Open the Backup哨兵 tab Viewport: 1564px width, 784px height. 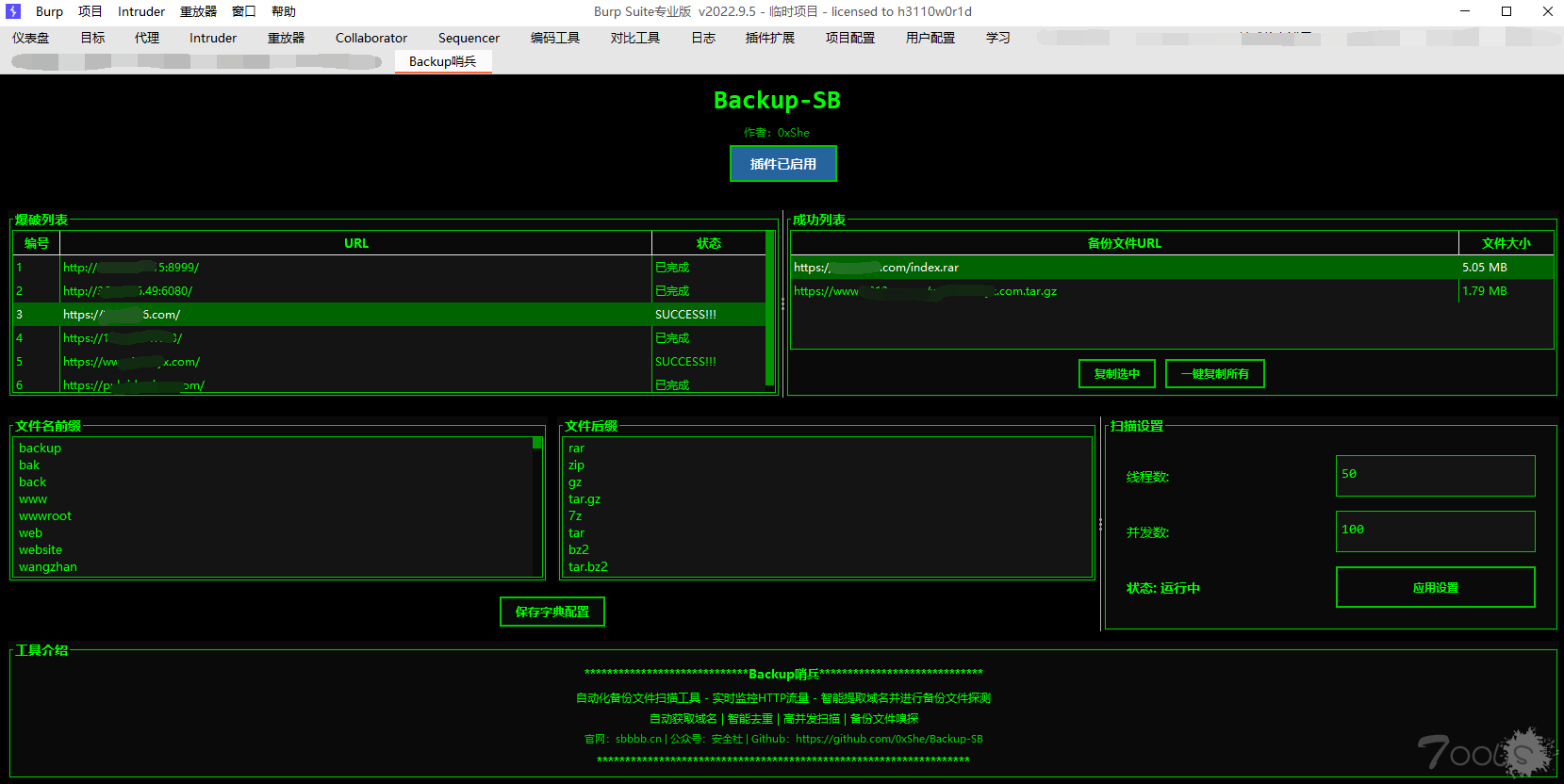[442, 61]
